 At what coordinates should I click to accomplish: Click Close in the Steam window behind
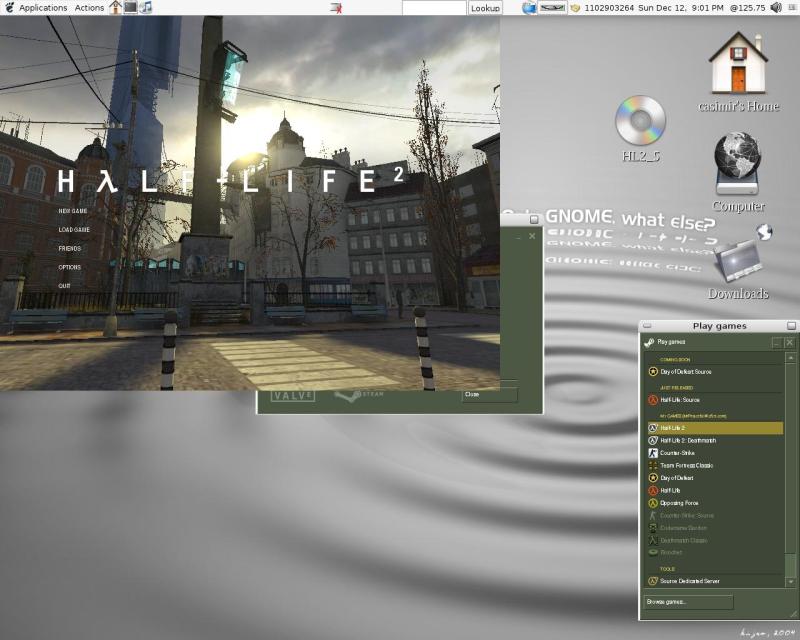[490, 395]
